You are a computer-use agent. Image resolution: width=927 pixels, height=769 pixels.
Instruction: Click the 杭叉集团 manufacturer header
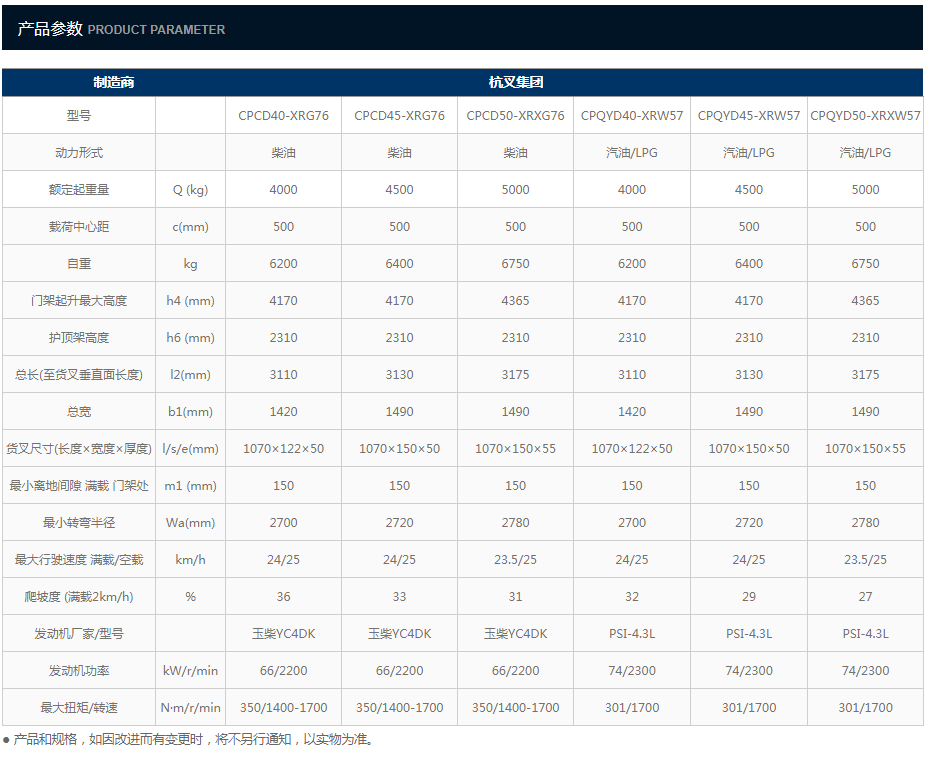(x=516, y=82)
